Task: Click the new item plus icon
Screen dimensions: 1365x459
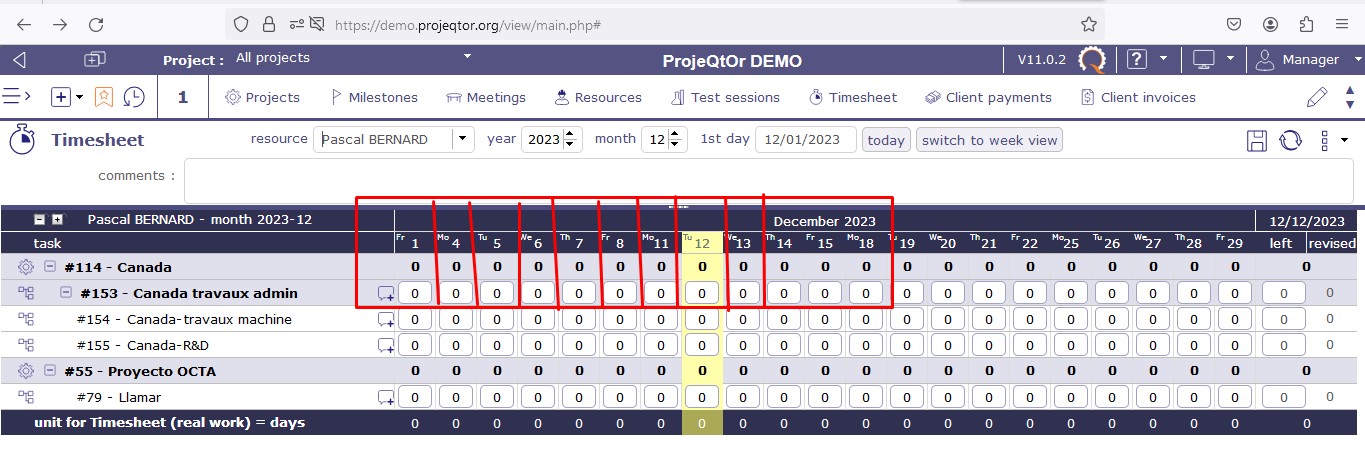Action: 61,97
